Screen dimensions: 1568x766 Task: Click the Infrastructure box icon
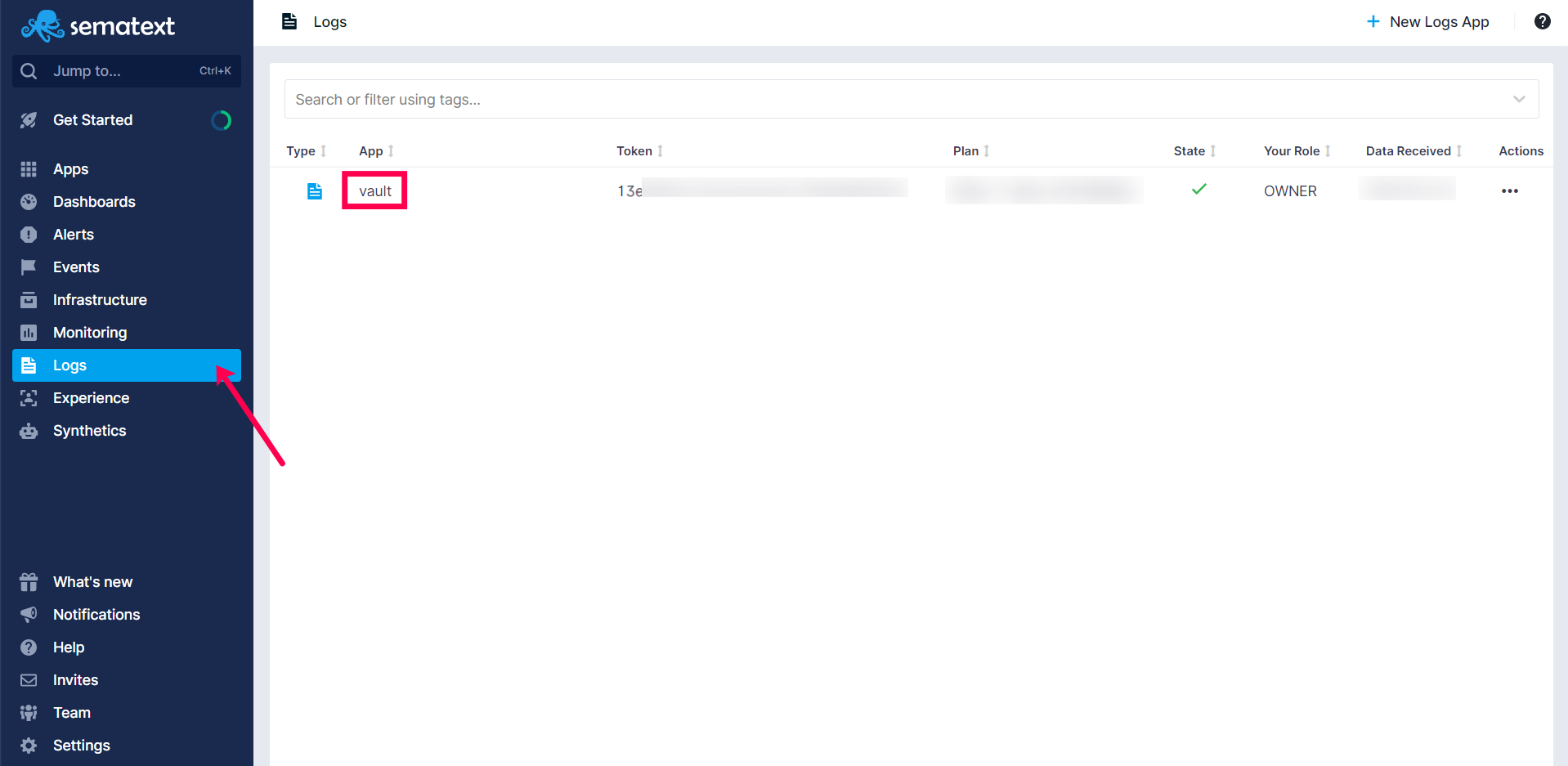tap(29, 300)
